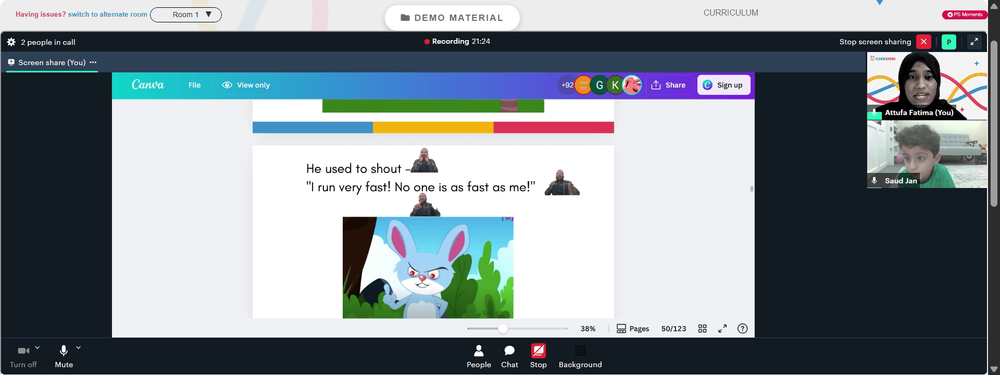Open the grid view icon

(x=702, y=329)
